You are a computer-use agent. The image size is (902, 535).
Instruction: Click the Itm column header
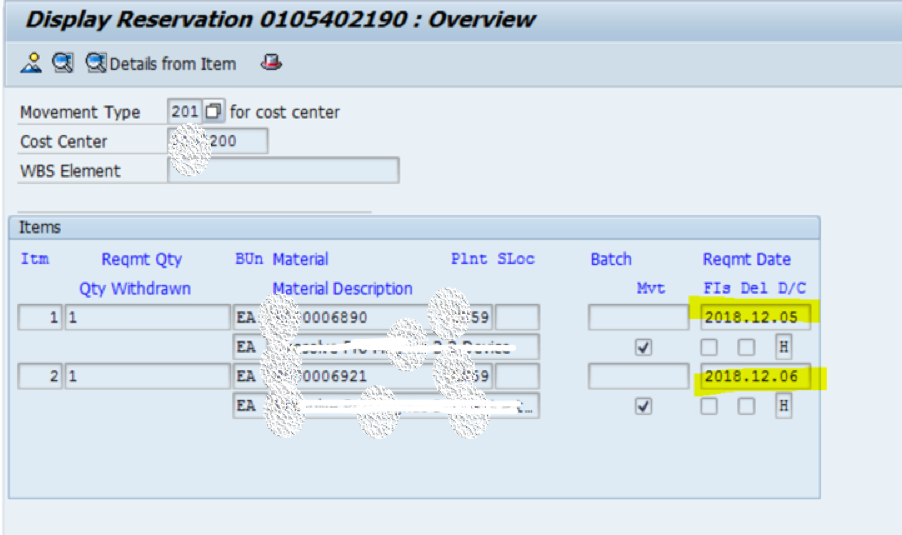[x=35, y=259]
